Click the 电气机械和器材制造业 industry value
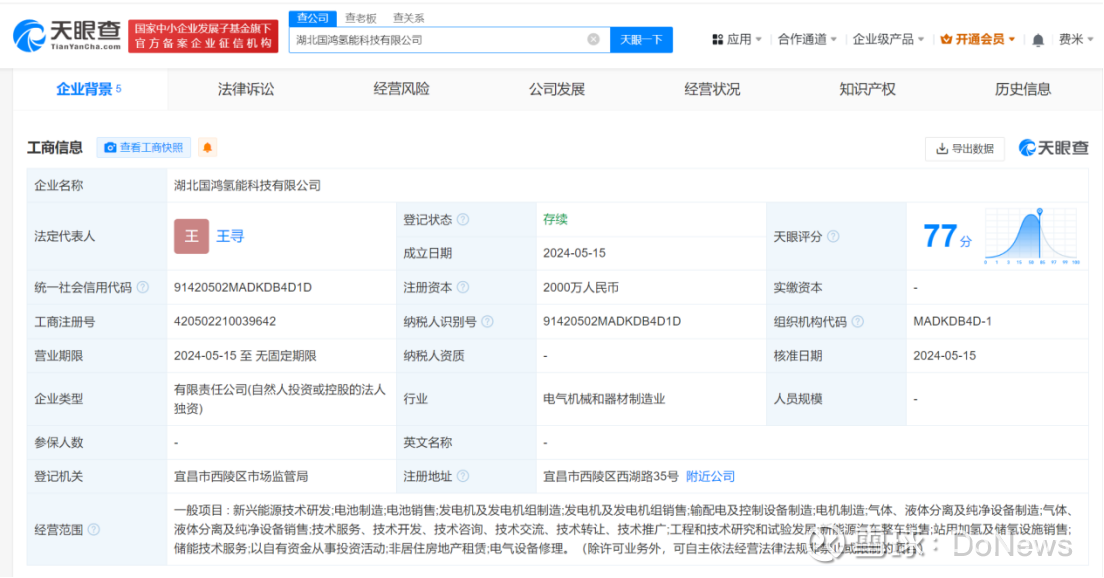The width and height of the screenshot is (1104, 578). (x=604, y=398)
